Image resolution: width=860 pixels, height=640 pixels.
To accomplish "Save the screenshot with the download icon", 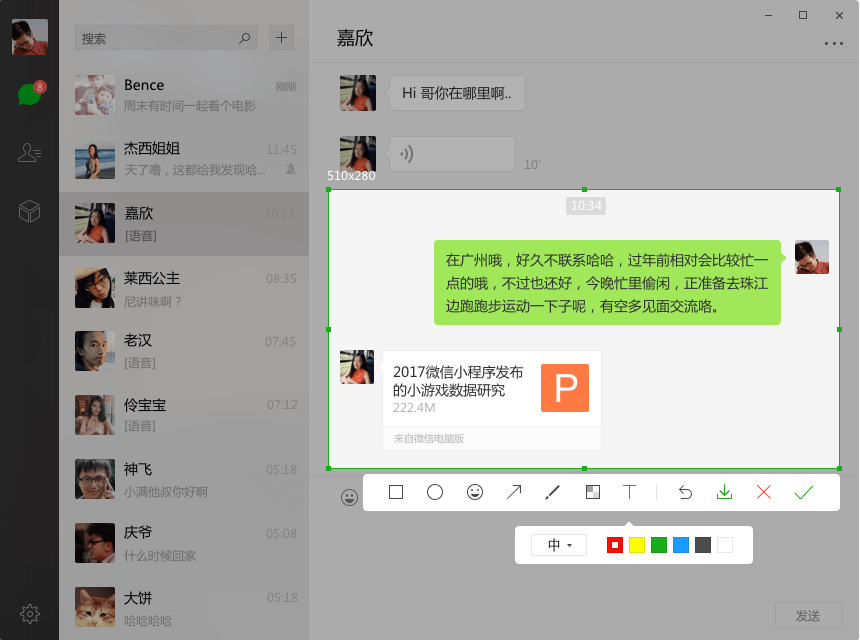I will 725,492.
